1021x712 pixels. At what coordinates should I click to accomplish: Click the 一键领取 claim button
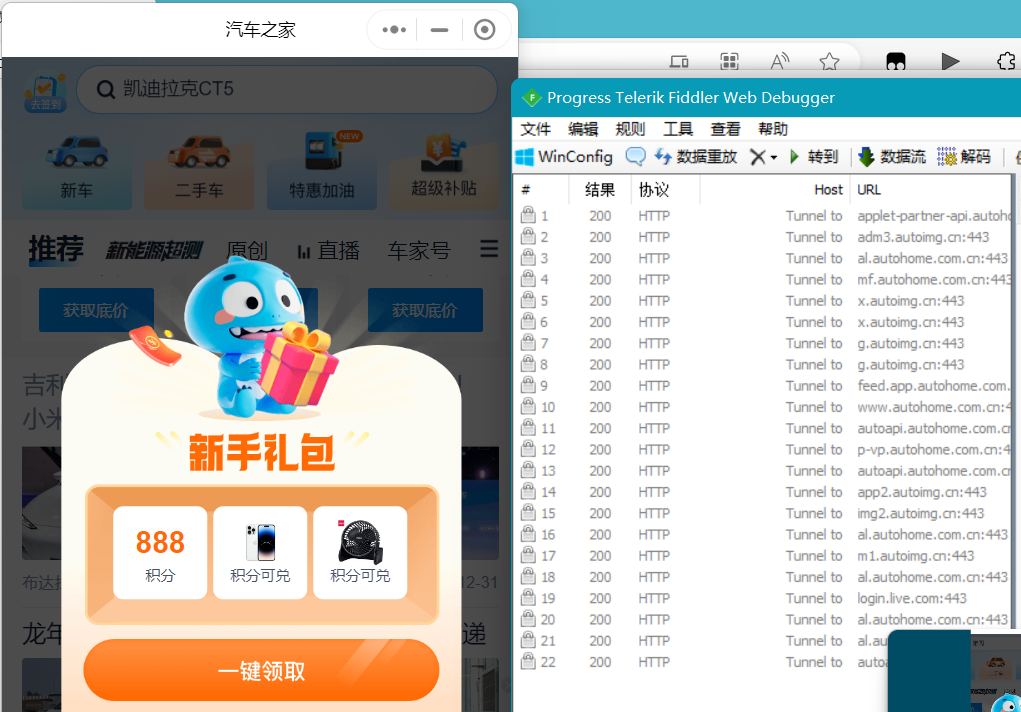coord(261,670)
